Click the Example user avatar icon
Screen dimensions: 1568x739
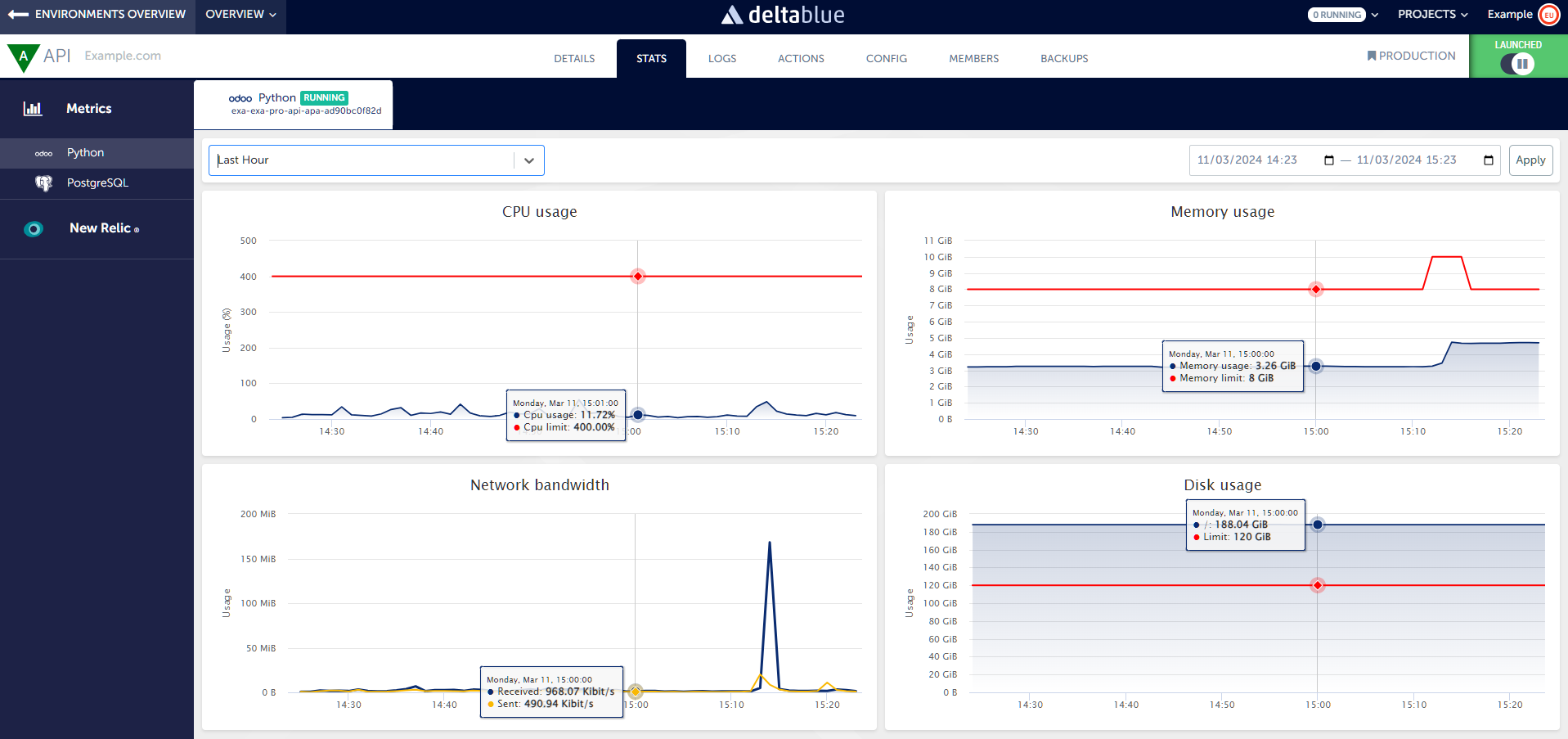(x=1548, y=15)
